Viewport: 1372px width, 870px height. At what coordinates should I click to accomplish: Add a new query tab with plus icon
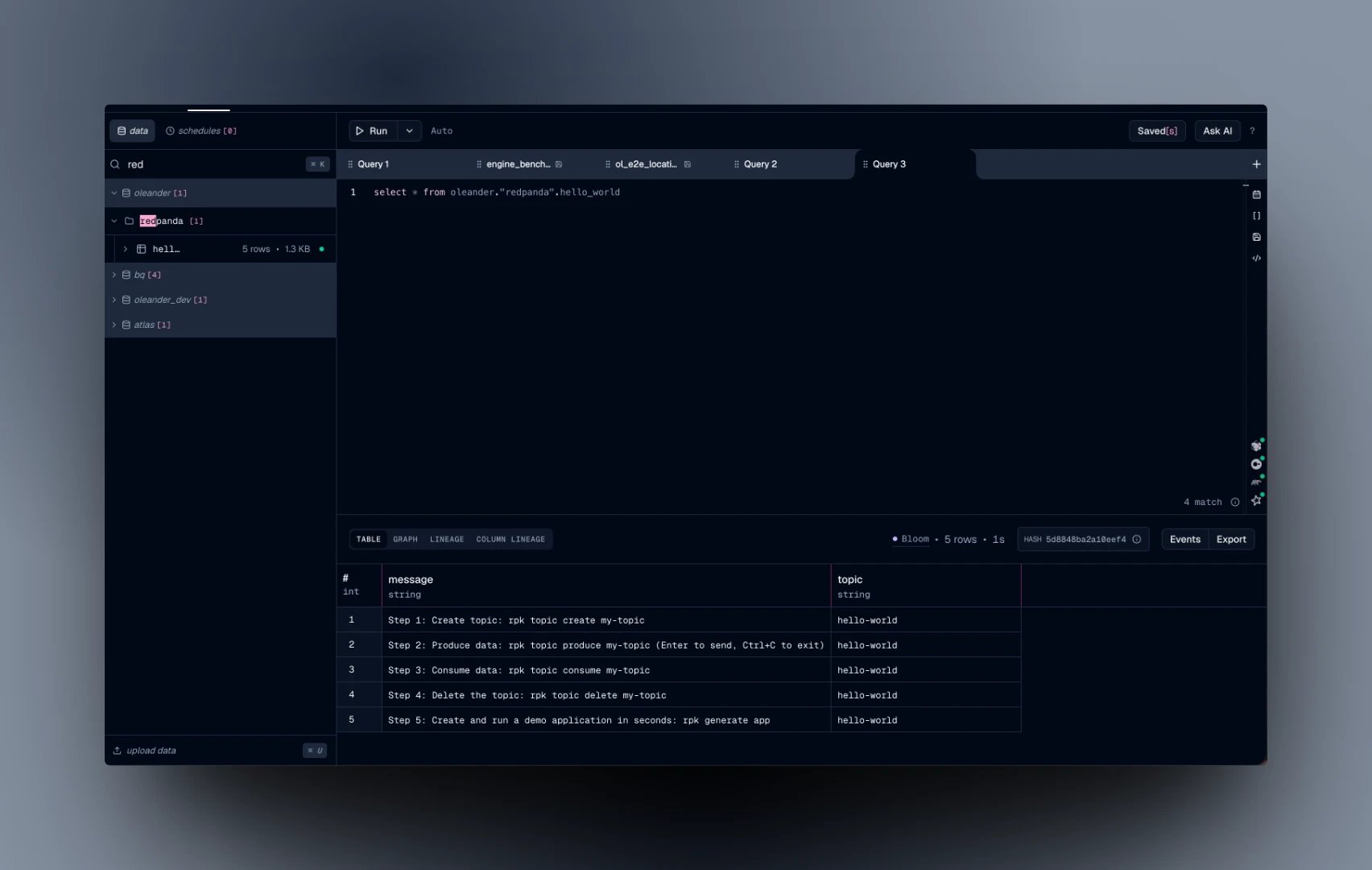coord(1256,164)
